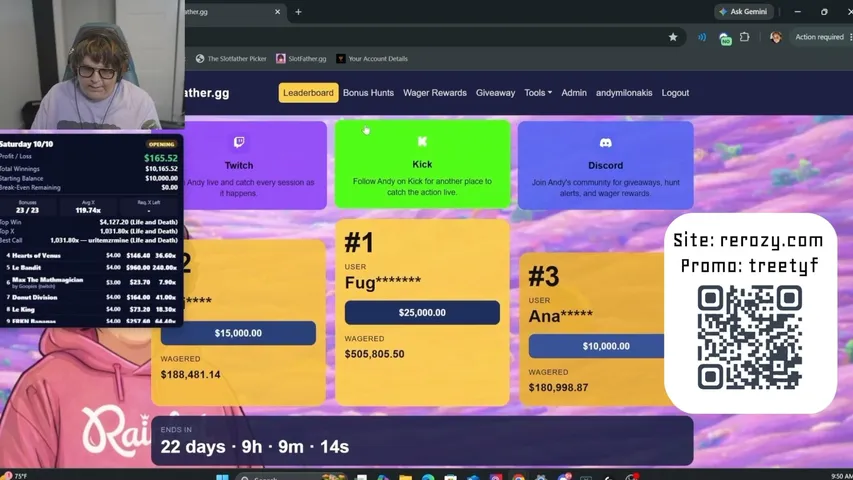Click the Saturday 10/10 tracker title
Viewport: 853px width, 480px height.
pyautogui.click(x=26, y=144)
